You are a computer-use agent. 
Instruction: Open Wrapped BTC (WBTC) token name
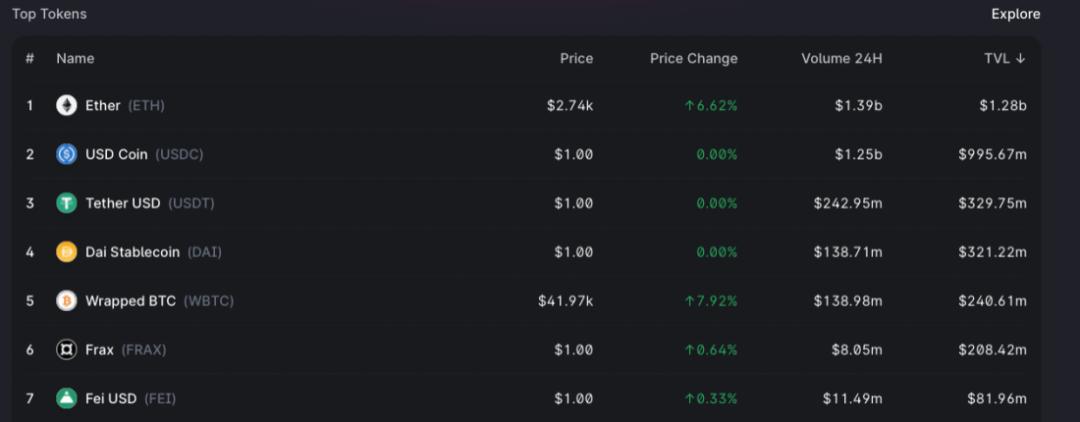159,301
